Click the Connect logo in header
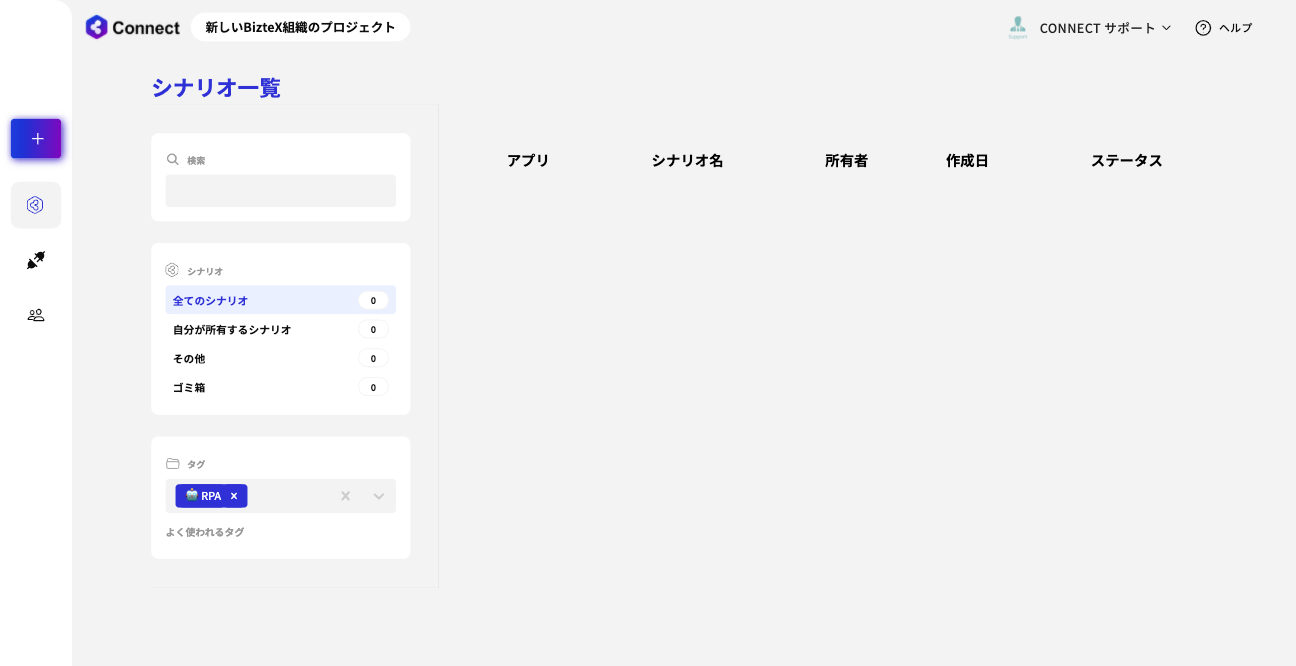This screenshot has width=1296, height=666. pos(133,27)
